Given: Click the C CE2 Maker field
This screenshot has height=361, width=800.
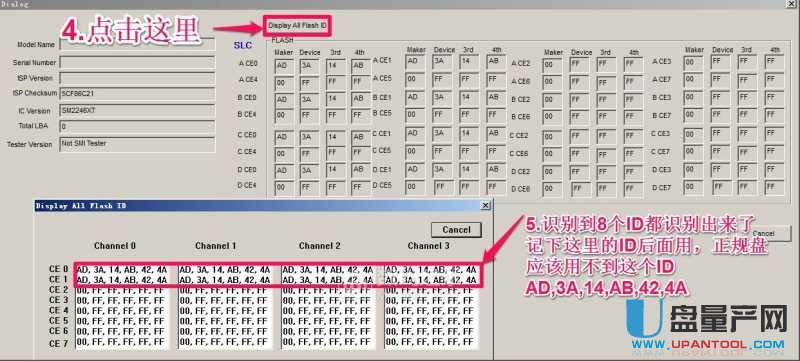Looking at the screenshot, I should [x=552, y=137].
